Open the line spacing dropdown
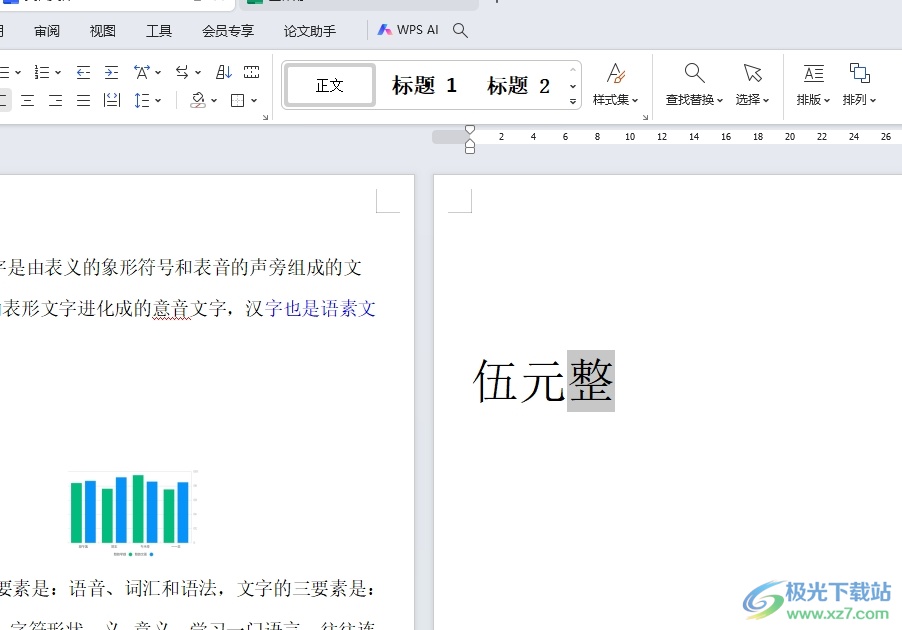 pyautogui.click(x=148, y=100)
